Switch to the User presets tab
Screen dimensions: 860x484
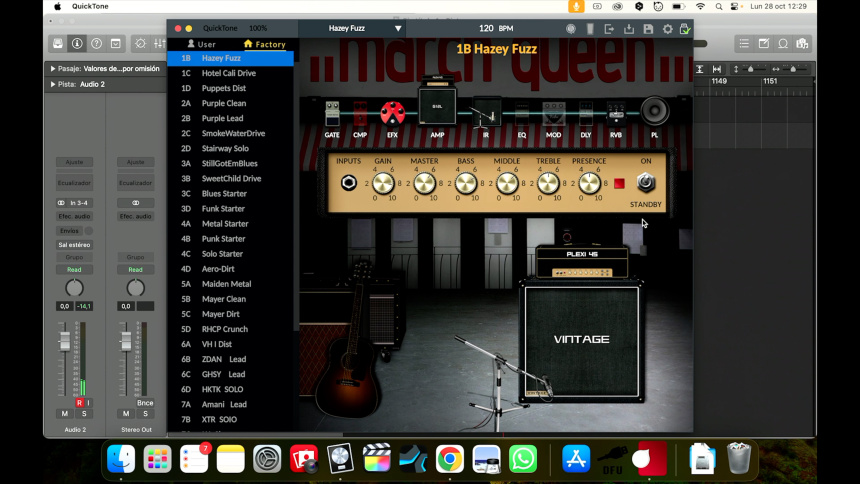pyautogui.click(x=201, y=44)
